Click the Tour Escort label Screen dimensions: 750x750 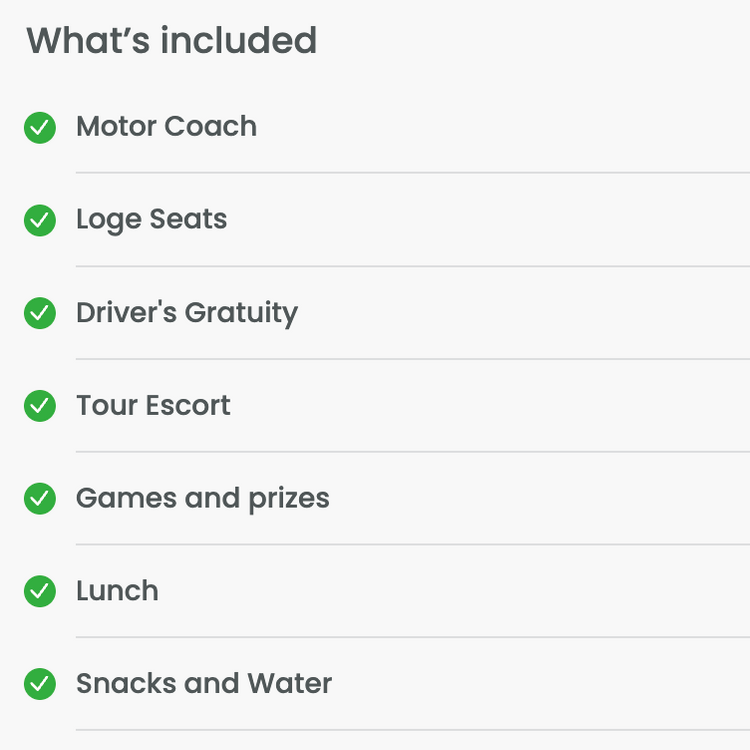(153, 405)
